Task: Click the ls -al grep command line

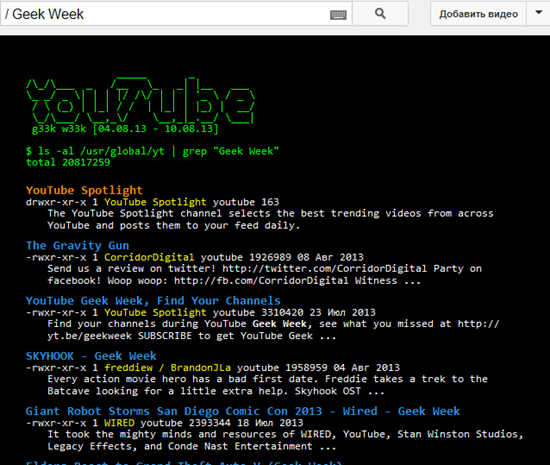Action: [x=152, y=151]
